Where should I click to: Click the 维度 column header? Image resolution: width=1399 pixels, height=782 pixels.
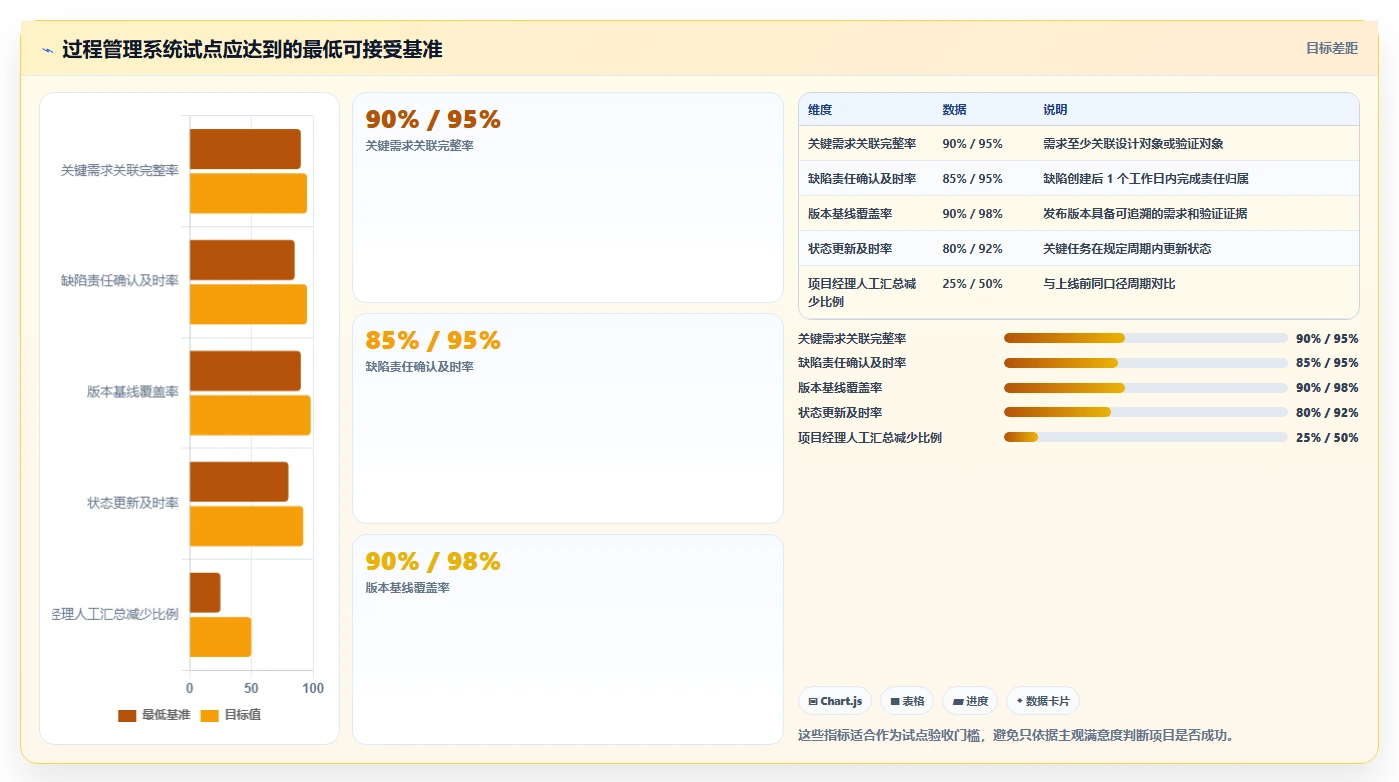(820, 110)
